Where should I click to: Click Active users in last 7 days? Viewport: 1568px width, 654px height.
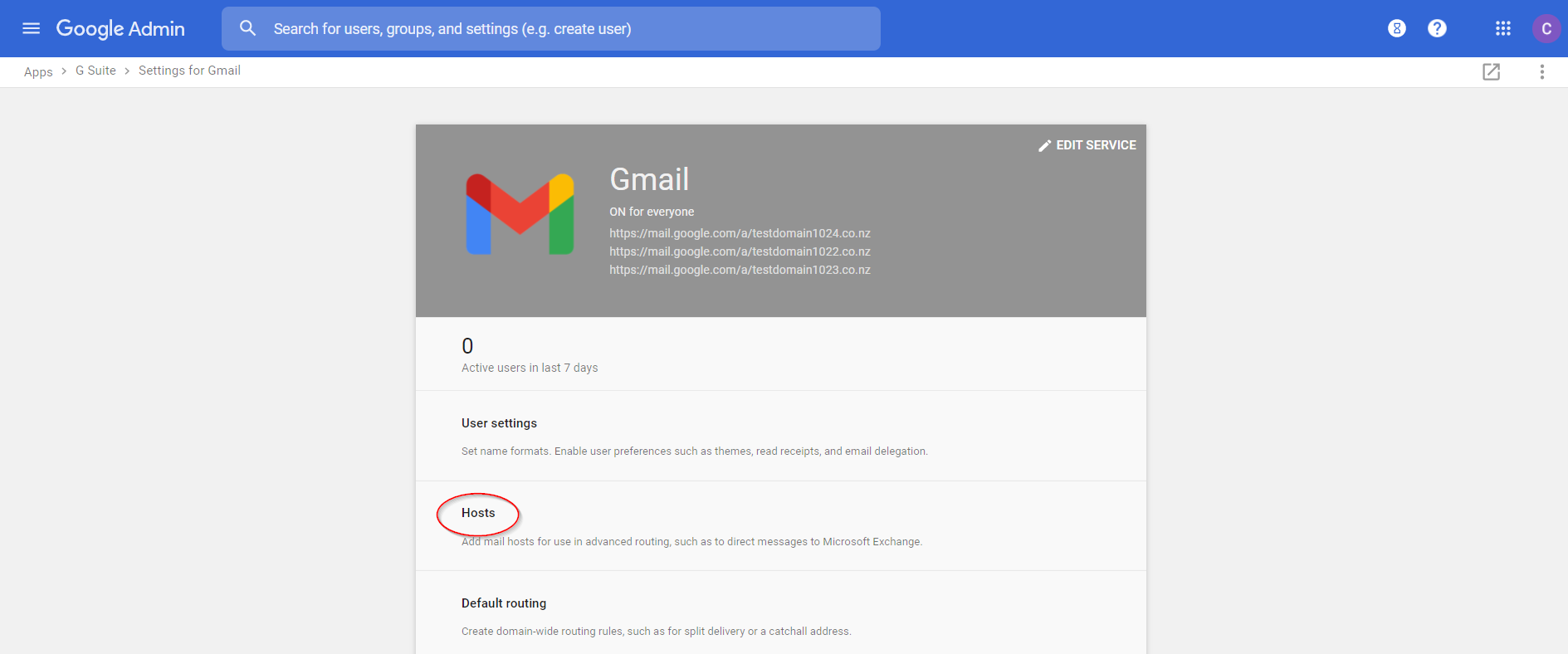pyautogui.click(x=530, y=368)
